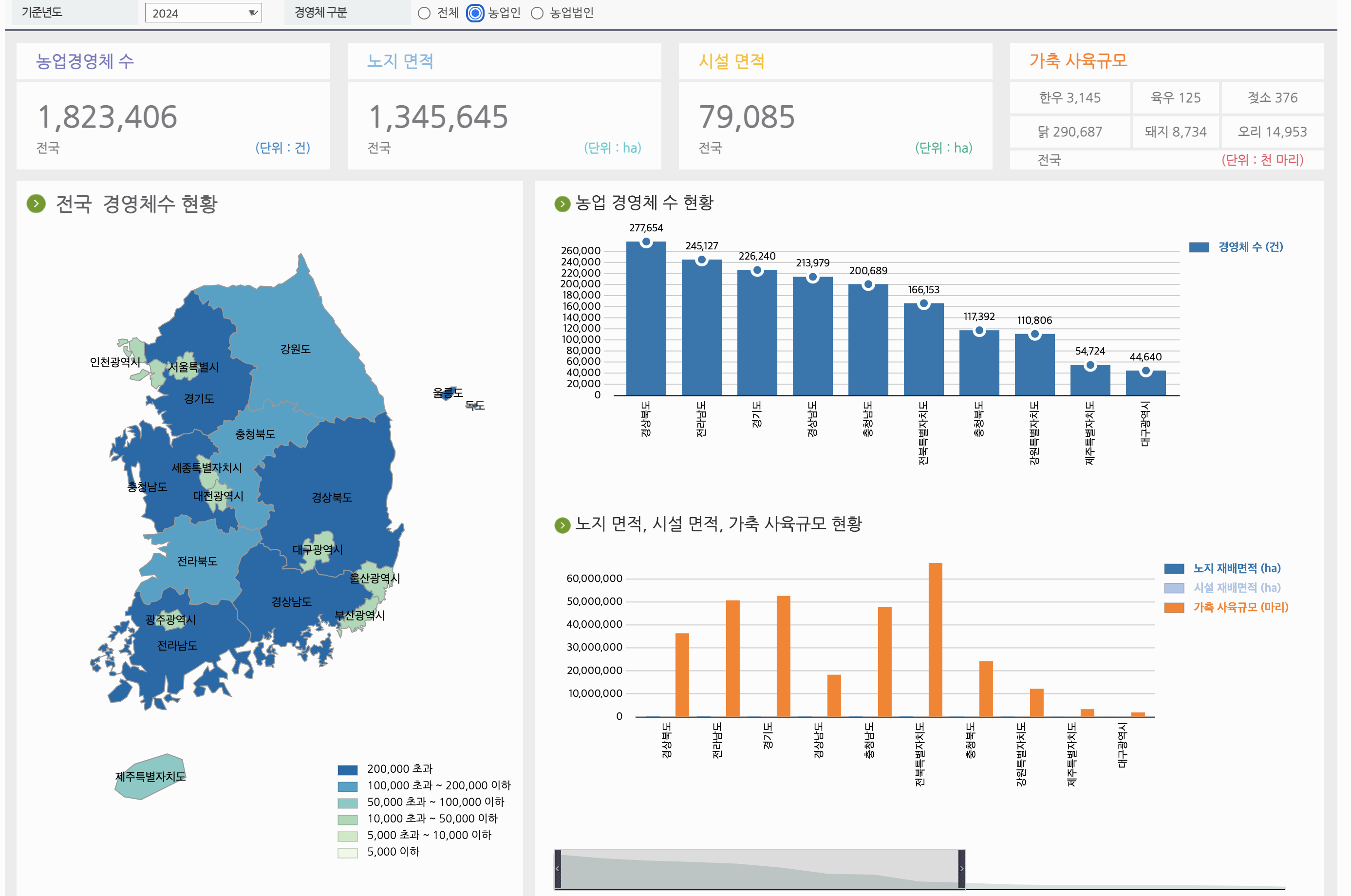Toggle 시설 재배면적 (ha) legend swatch

(1174, 588)
